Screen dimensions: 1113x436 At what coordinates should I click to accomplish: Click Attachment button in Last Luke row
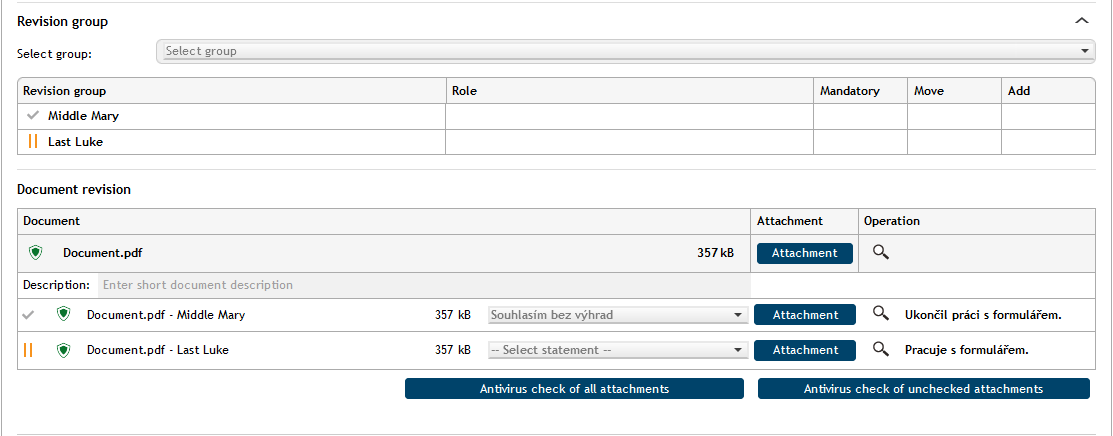[x=804, y=350]
